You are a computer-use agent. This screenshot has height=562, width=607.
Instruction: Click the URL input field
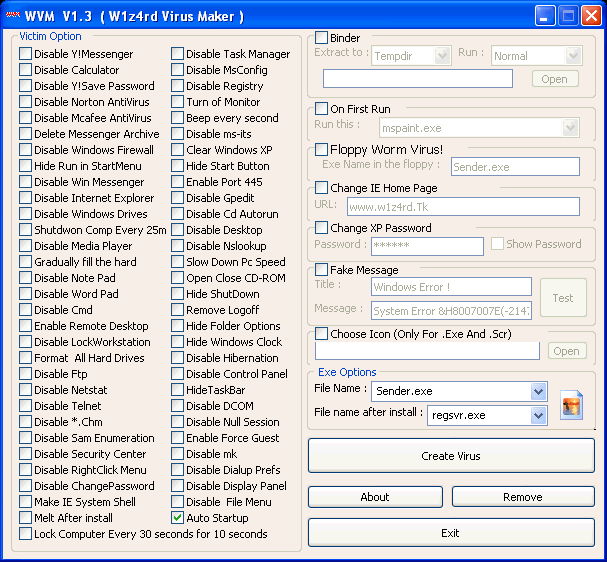[x=463, y=207]
